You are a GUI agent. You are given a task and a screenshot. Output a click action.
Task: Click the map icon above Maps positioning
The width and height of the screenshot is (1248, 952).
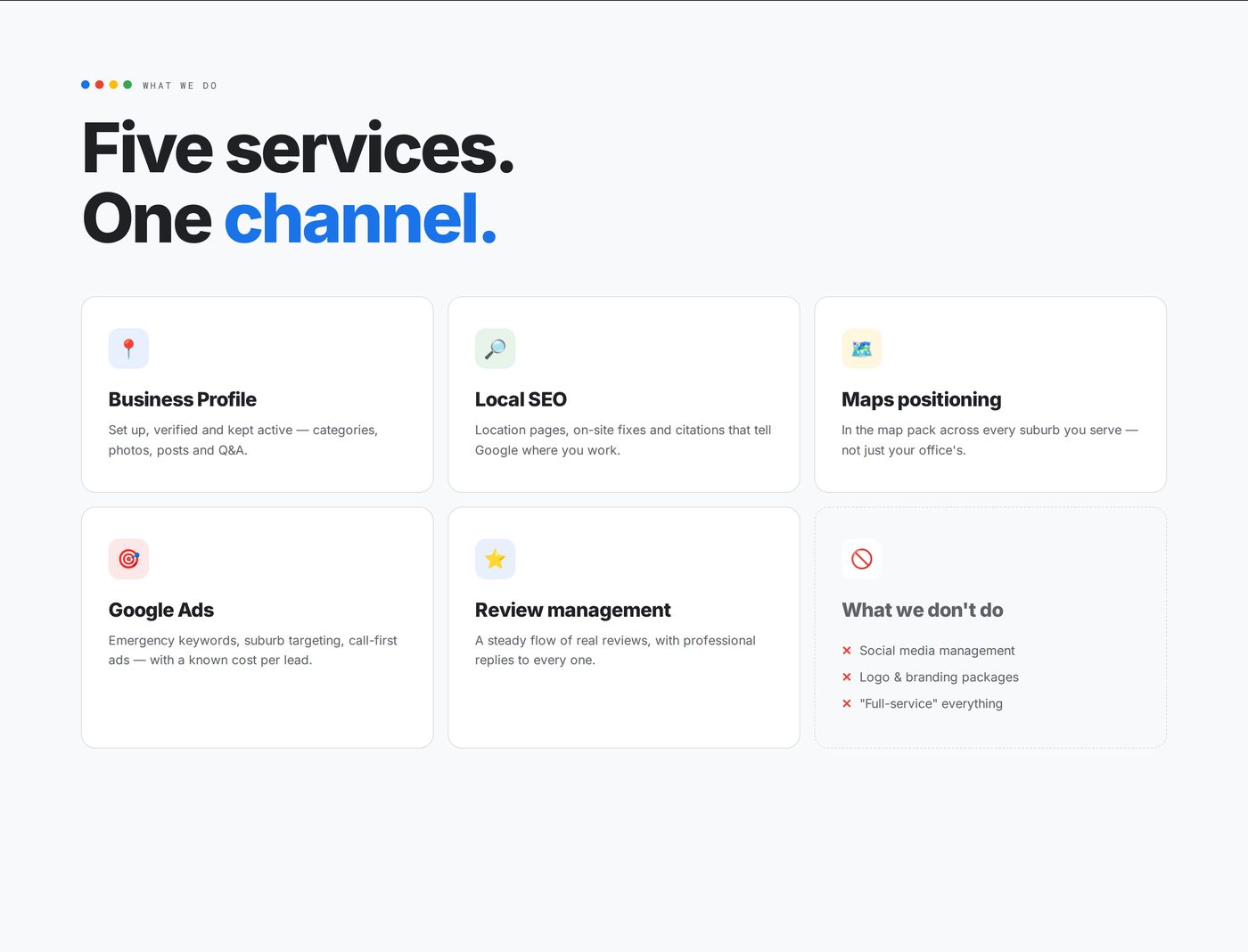(x=862, y=349)
